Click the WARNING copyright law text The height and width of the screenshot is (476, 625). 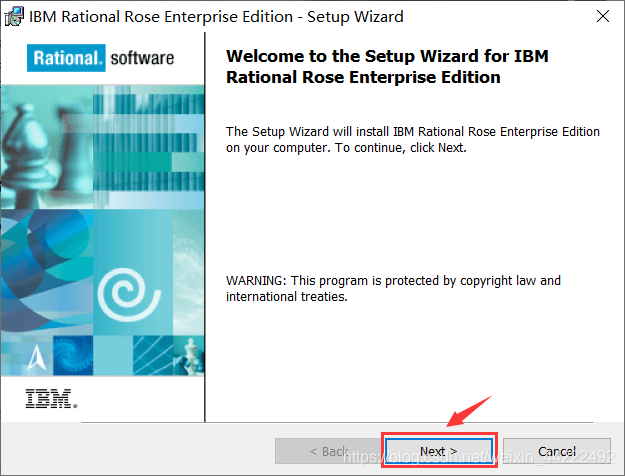(x=393, y=288)
